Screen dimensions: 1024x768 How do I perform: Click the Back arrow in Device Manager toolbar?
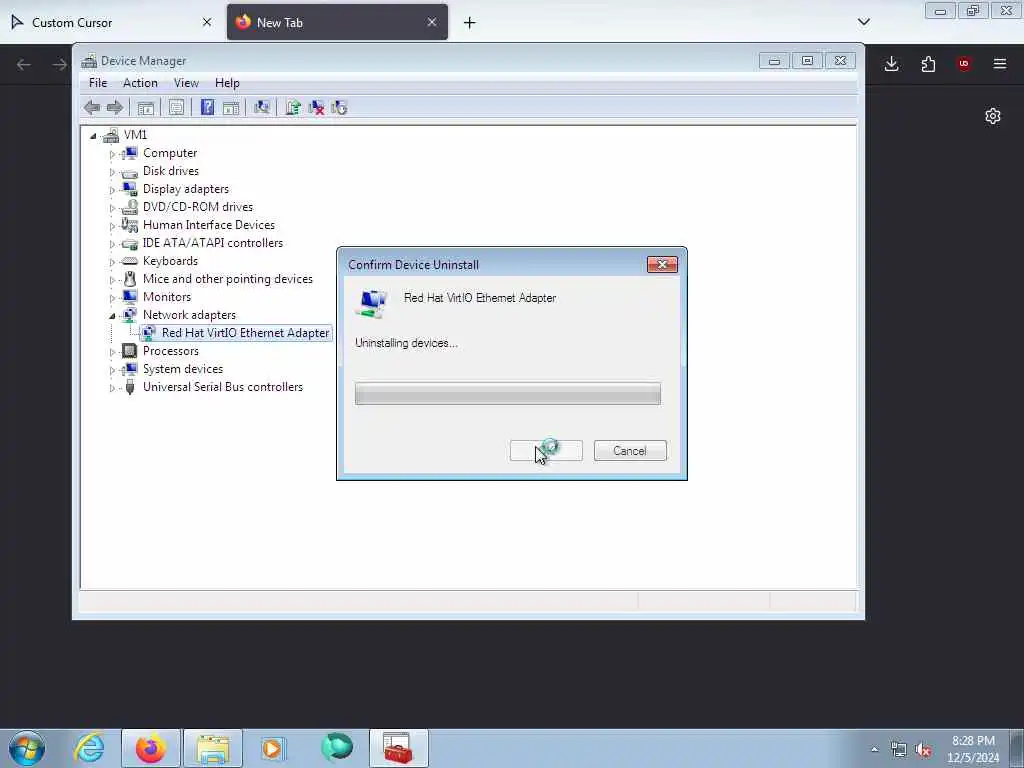[x=92, y=108]
